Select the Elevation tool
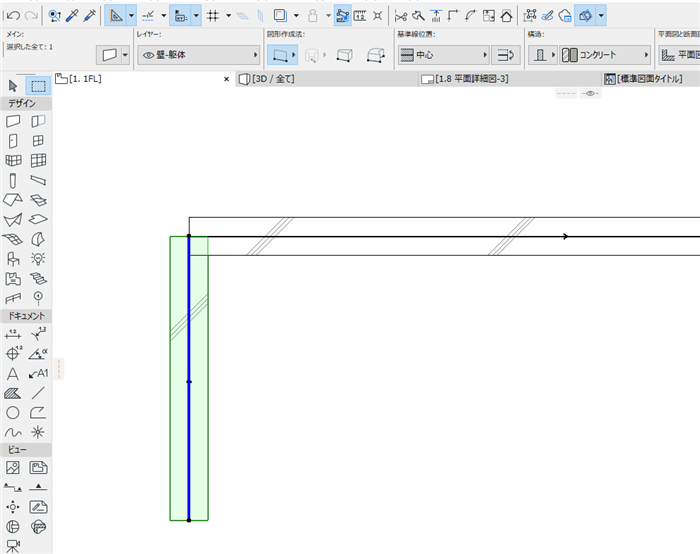 [38, 487]
